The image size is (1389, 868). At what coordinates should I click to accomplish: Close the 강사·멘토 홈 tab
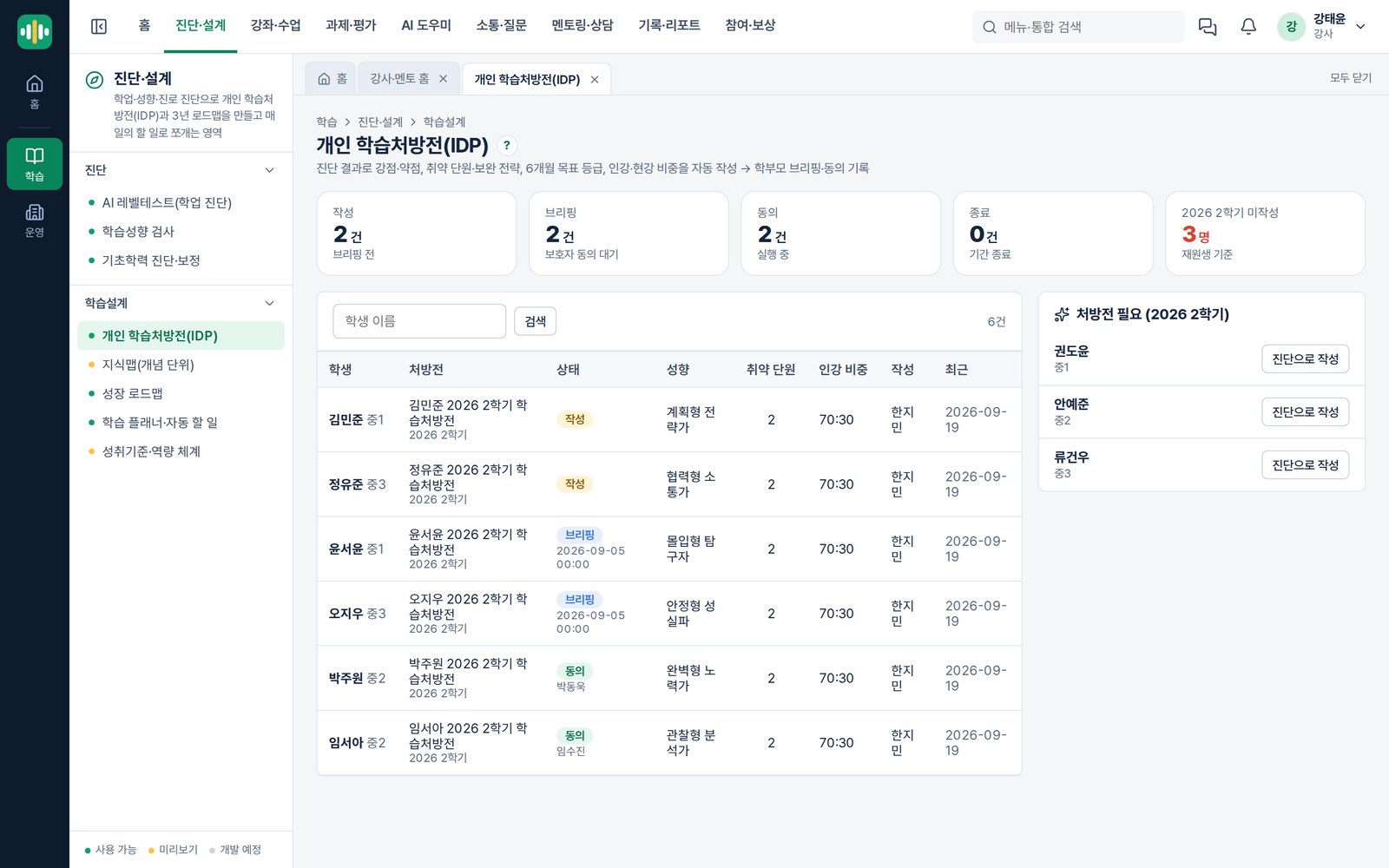click(443, 79)
